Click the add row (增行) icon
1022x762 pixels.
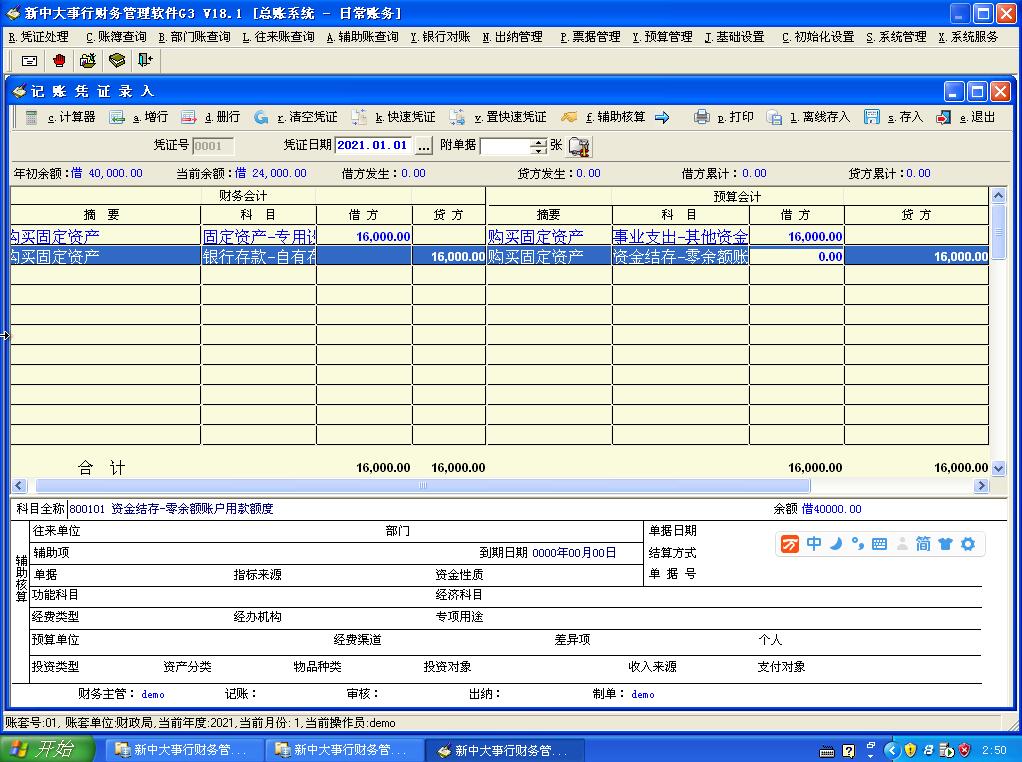pyautogui.click(x=117, y=117)
